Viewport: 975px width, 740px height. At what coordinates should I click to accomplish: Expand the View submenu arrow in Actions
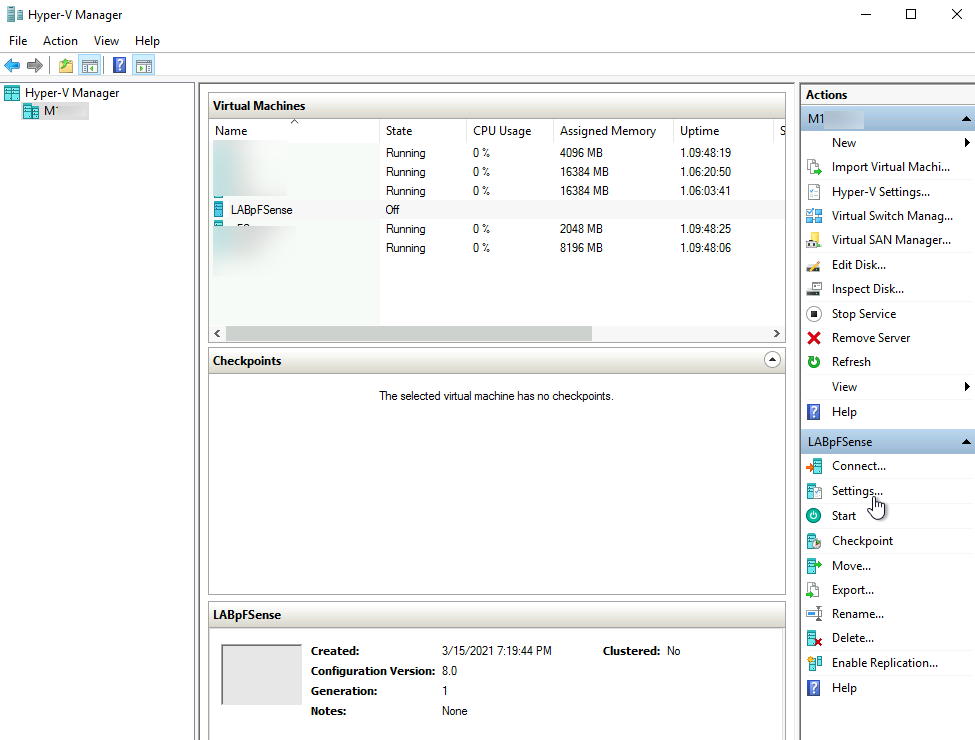tap(967, 387)
